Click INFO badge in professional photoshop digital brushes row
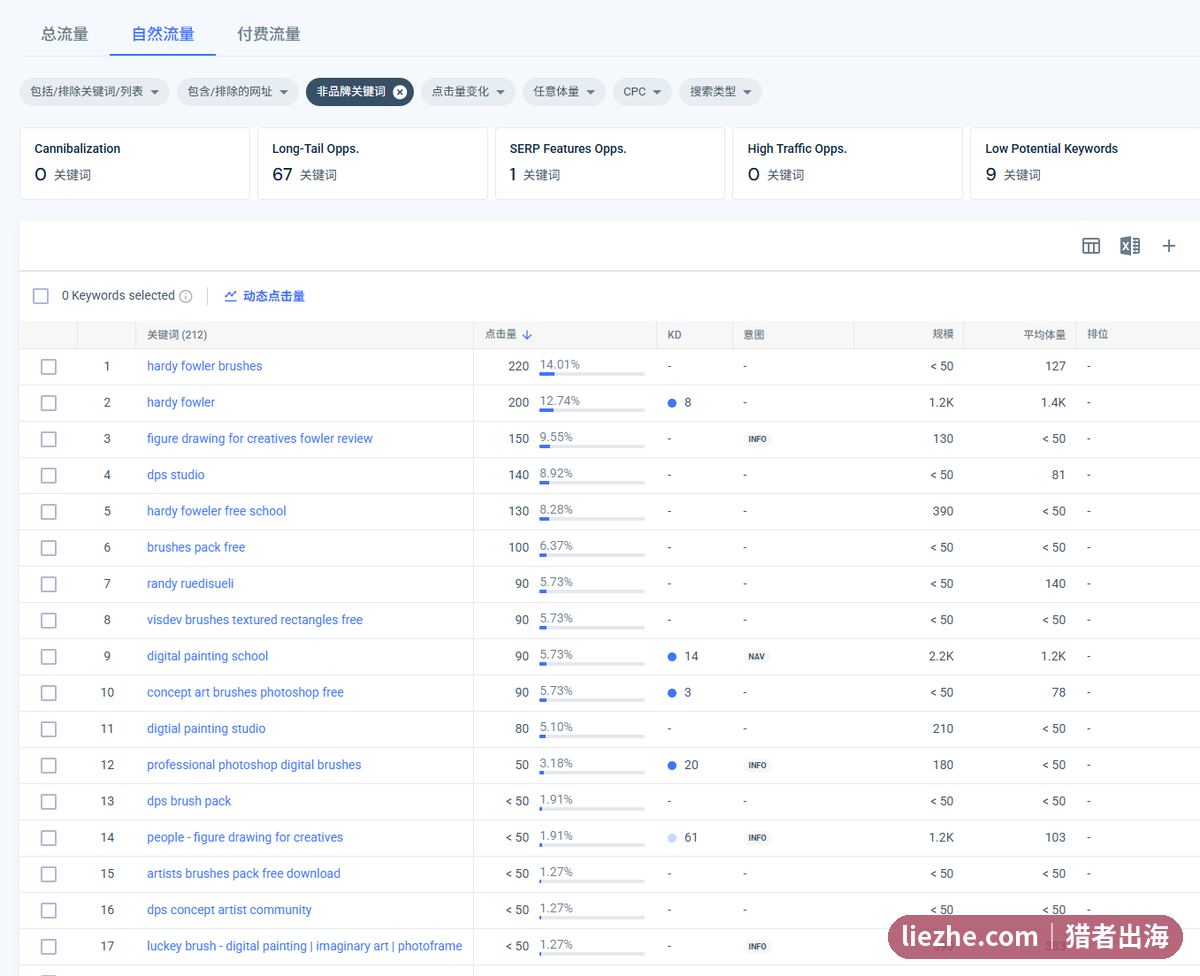Viewport: 1200px width, 976px height. click(x=758, y=766)
